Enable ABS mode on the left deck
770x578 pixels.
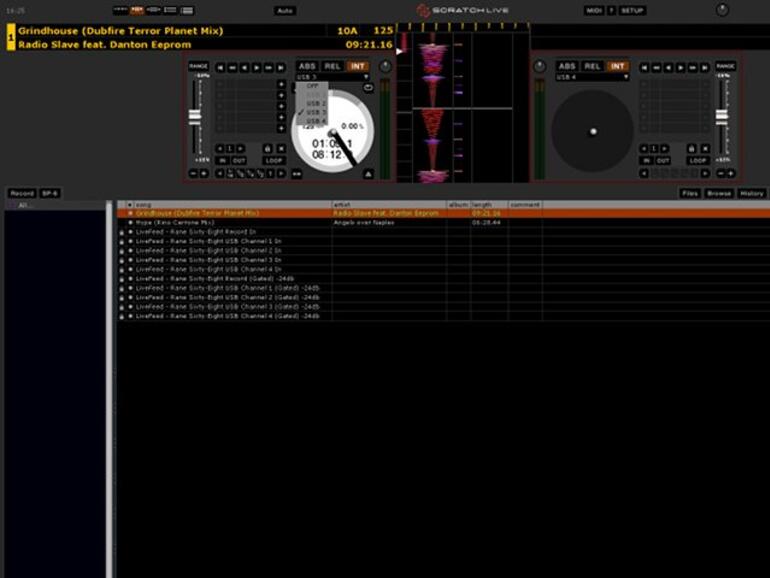[x=308, y=67]
